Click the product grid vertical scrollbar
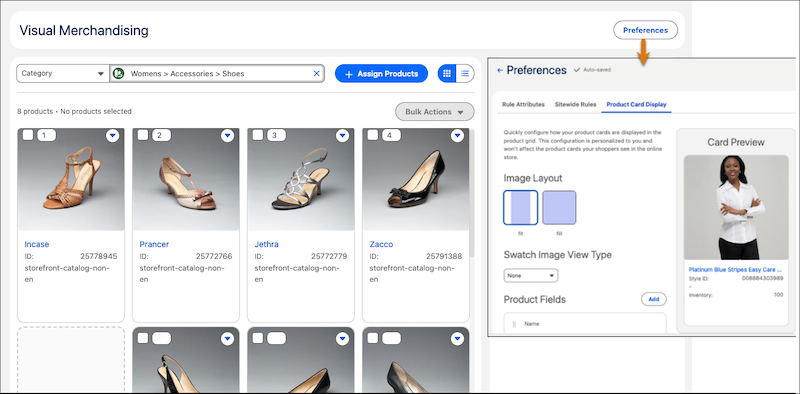Screen dimensions: 800x394 (x=472, y=194)
